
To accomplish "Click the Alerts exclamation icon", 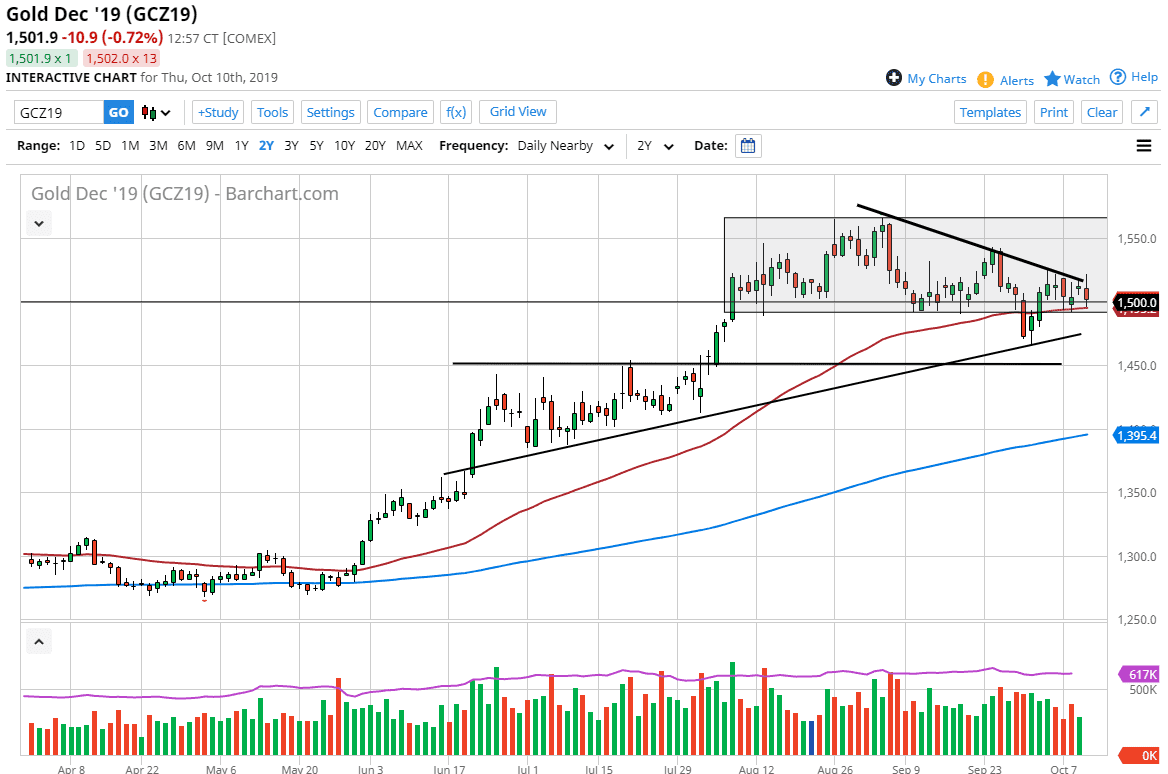I will (985, 80).
